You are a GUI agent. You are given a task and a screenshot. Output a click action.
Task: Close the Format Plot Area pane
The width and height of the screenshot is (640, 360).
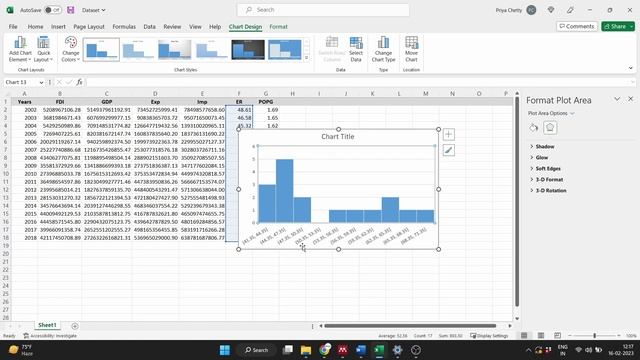631,99
